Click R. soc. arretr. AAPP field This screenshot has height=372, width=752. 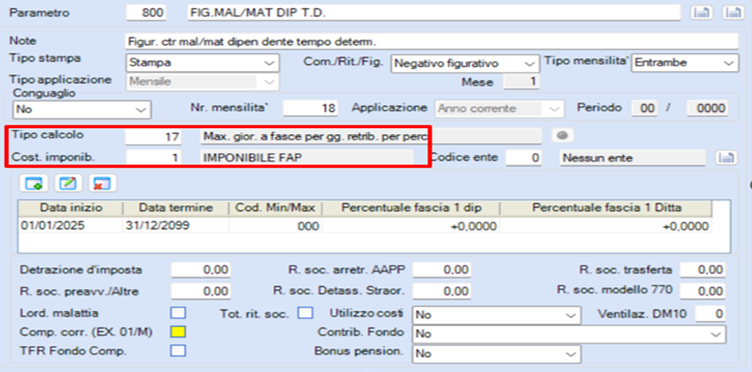click(x=442, y=270)
